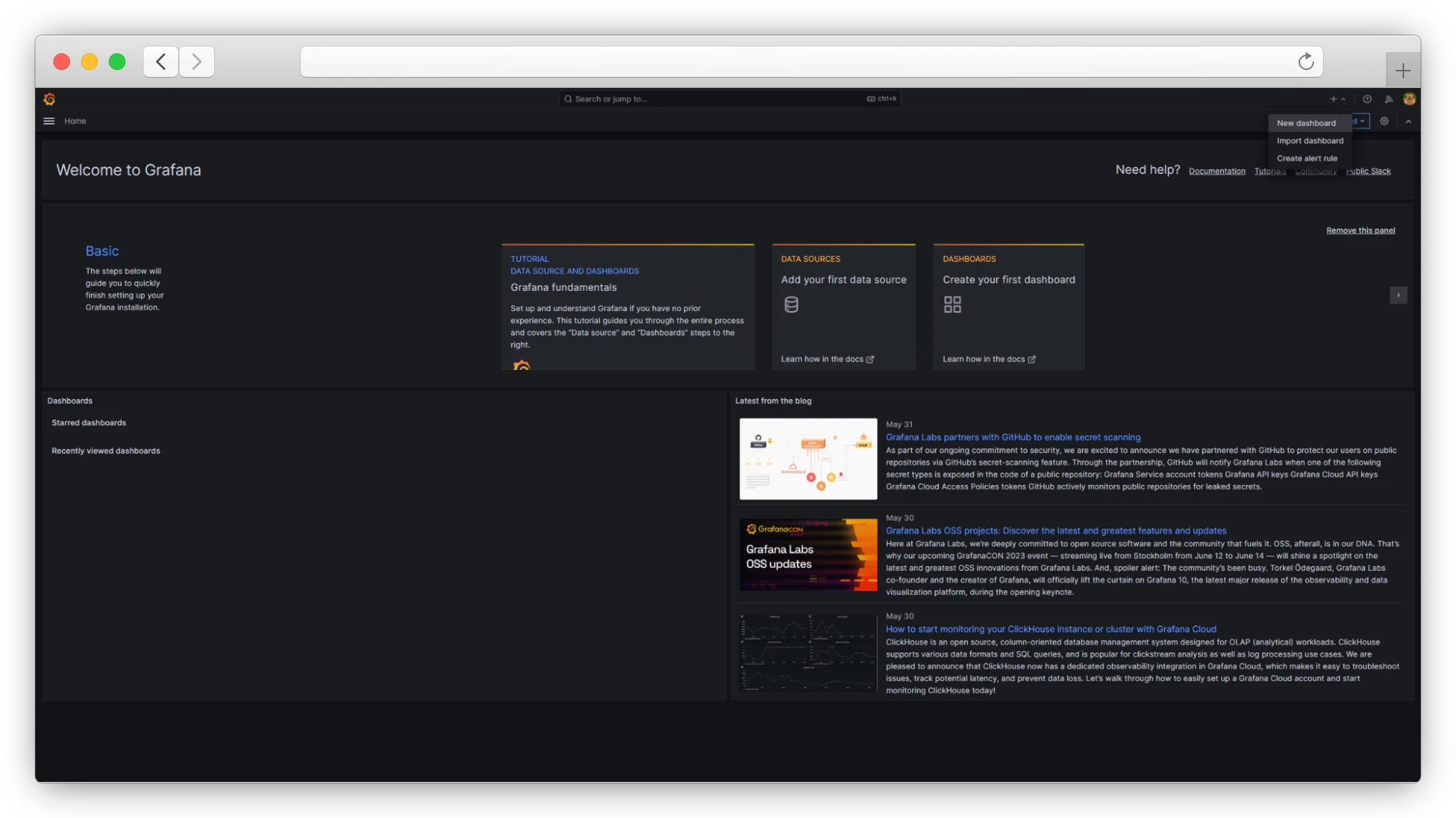Click the Grafana Labs OSS updates blog thumbnail
This screenshot has height=818, width=1456.
(x=807, y=555)
